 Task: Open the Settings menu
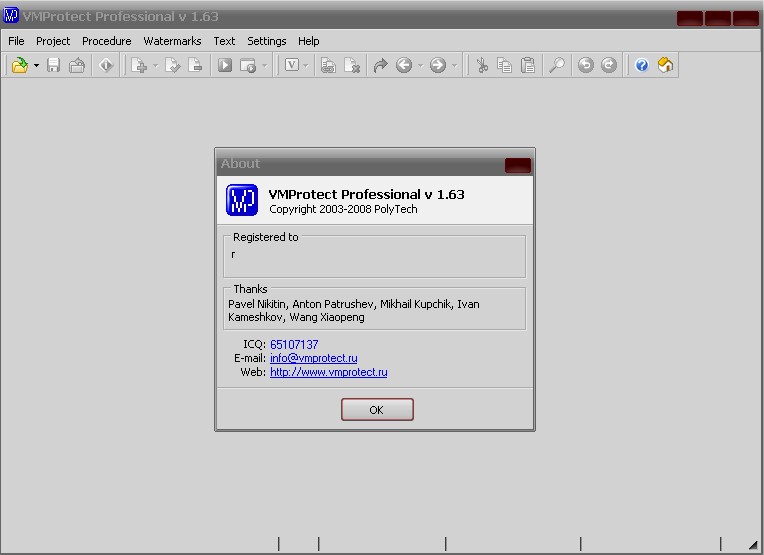(267, 41)
